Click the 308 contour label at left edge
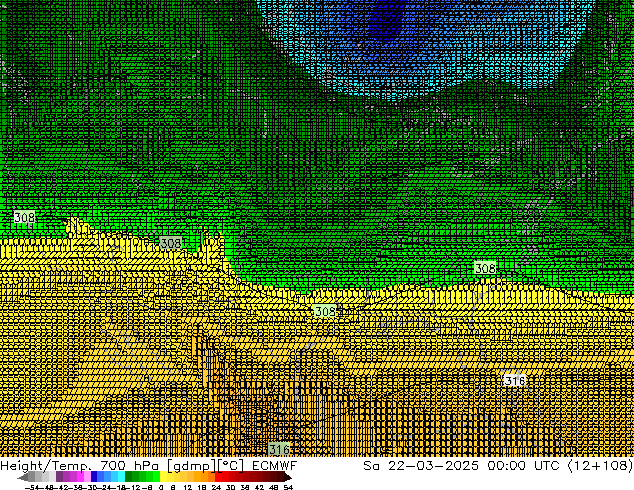 click(24, 217)
